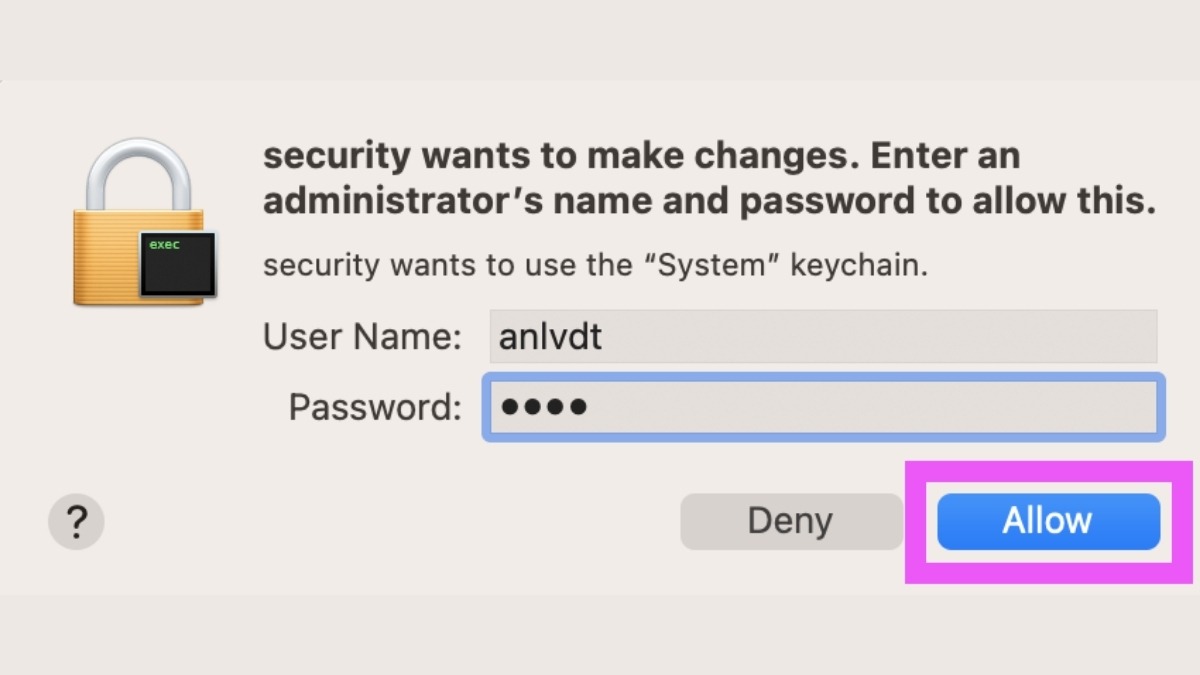
Task: Focus the User Name input field
Action: [822, 336]
